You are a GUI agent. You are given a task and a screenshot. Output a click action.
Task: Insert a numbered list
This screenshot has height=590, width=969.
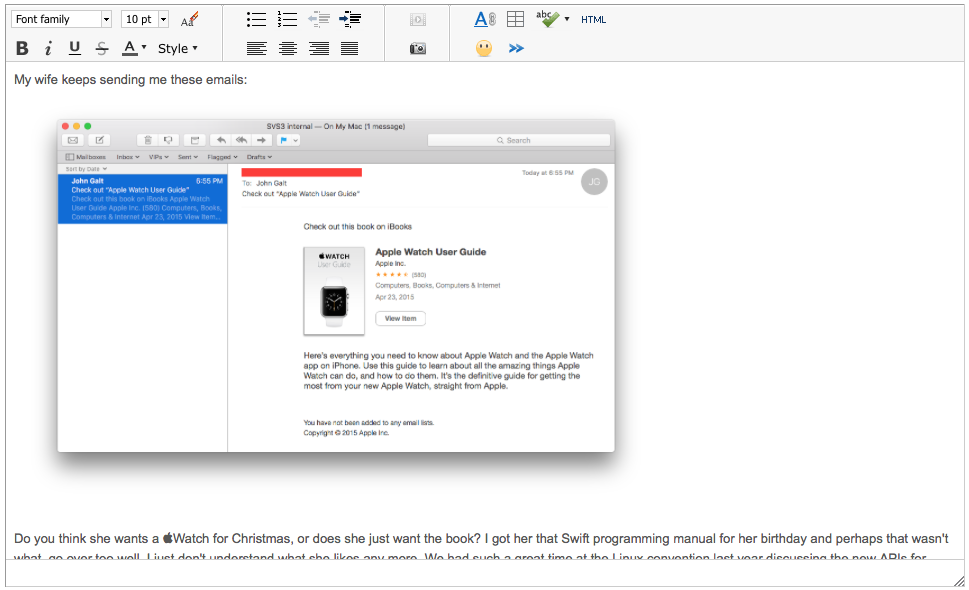click(x=287, y=19)
